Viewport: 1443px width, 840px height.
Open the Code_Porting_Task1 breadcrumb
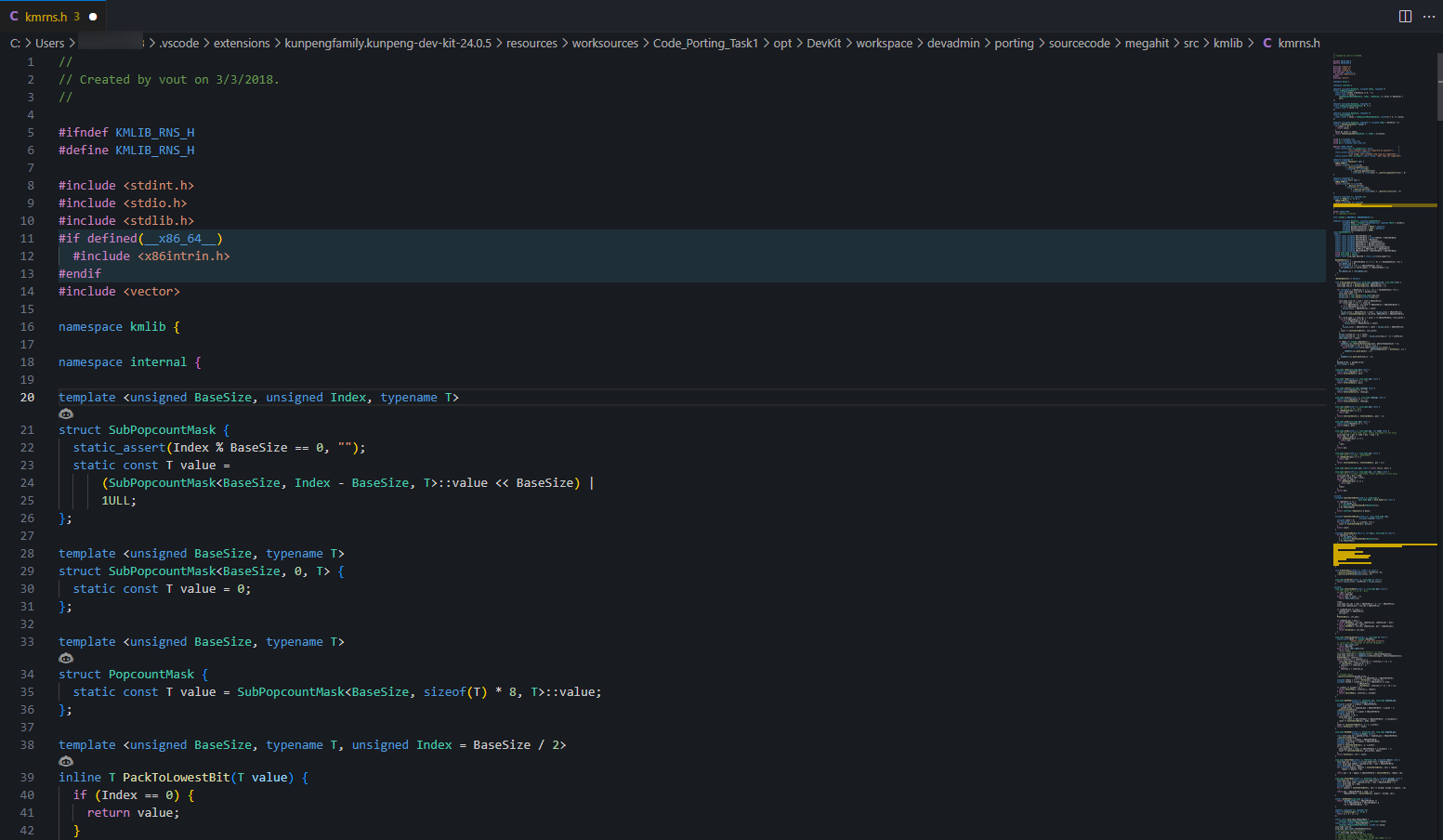705,43
